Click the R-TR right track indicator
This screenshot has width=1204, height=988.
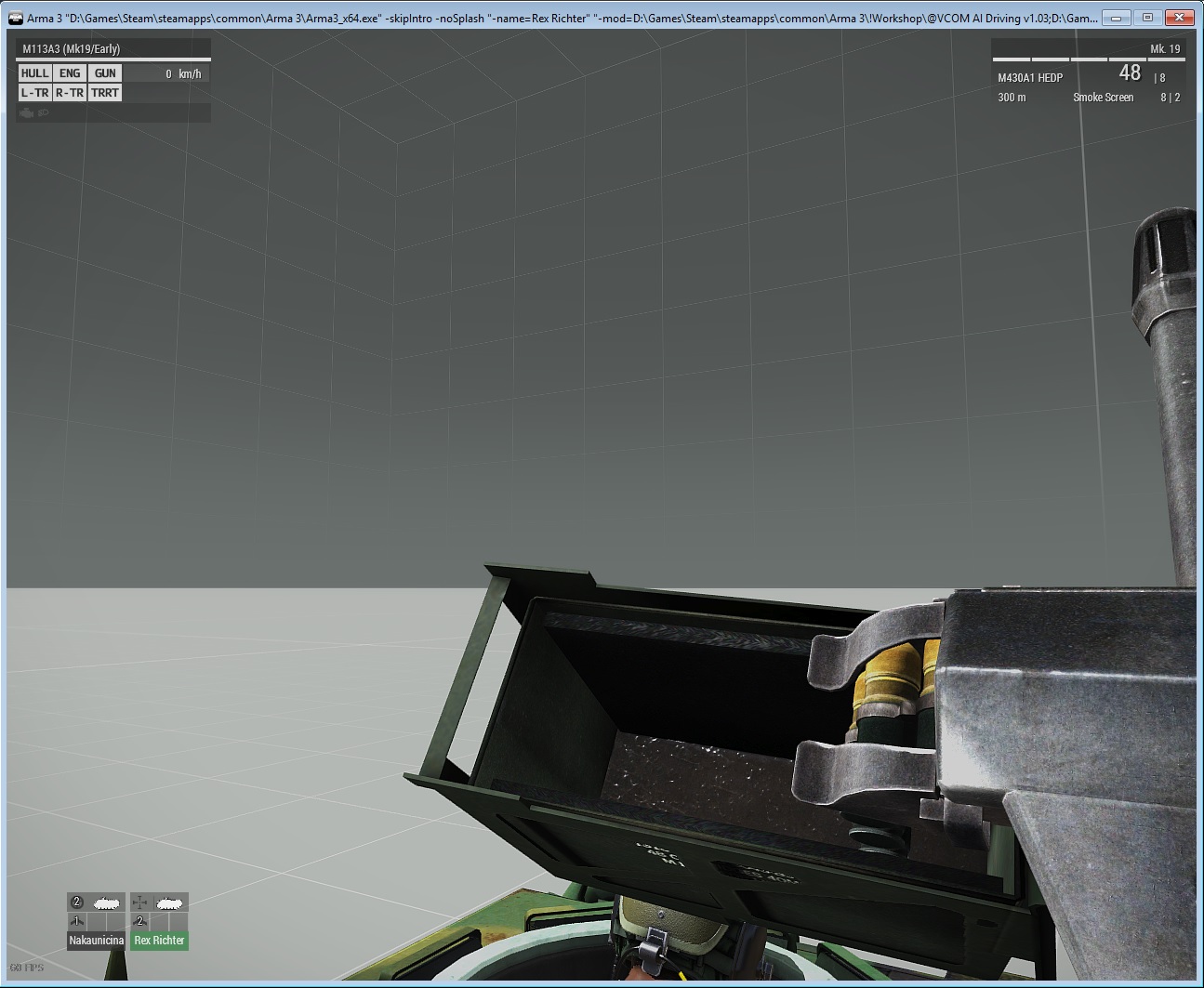pos(70,93)
